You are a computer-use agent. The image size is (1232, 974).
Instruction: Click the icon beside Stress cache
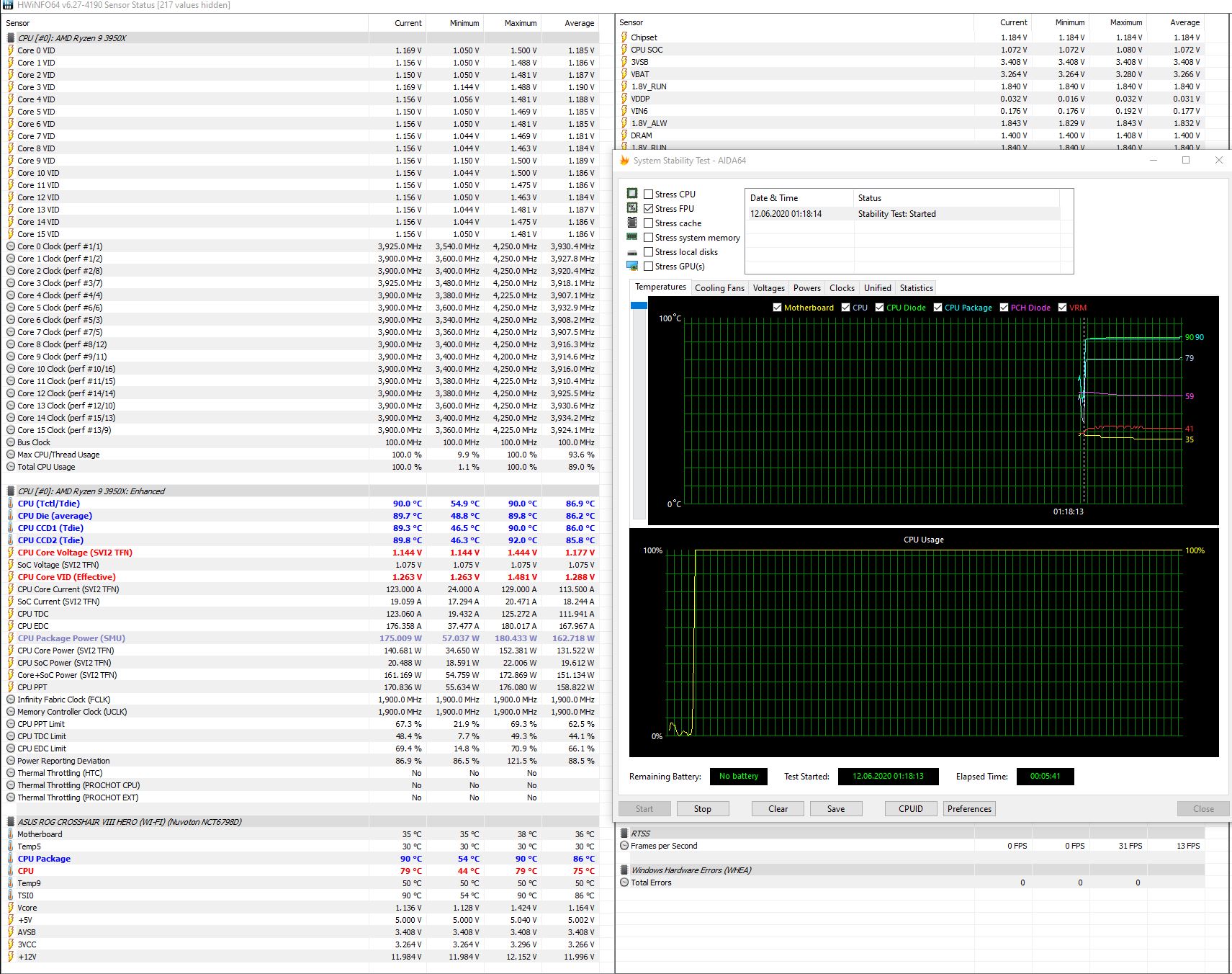click(x=632, y=223)
